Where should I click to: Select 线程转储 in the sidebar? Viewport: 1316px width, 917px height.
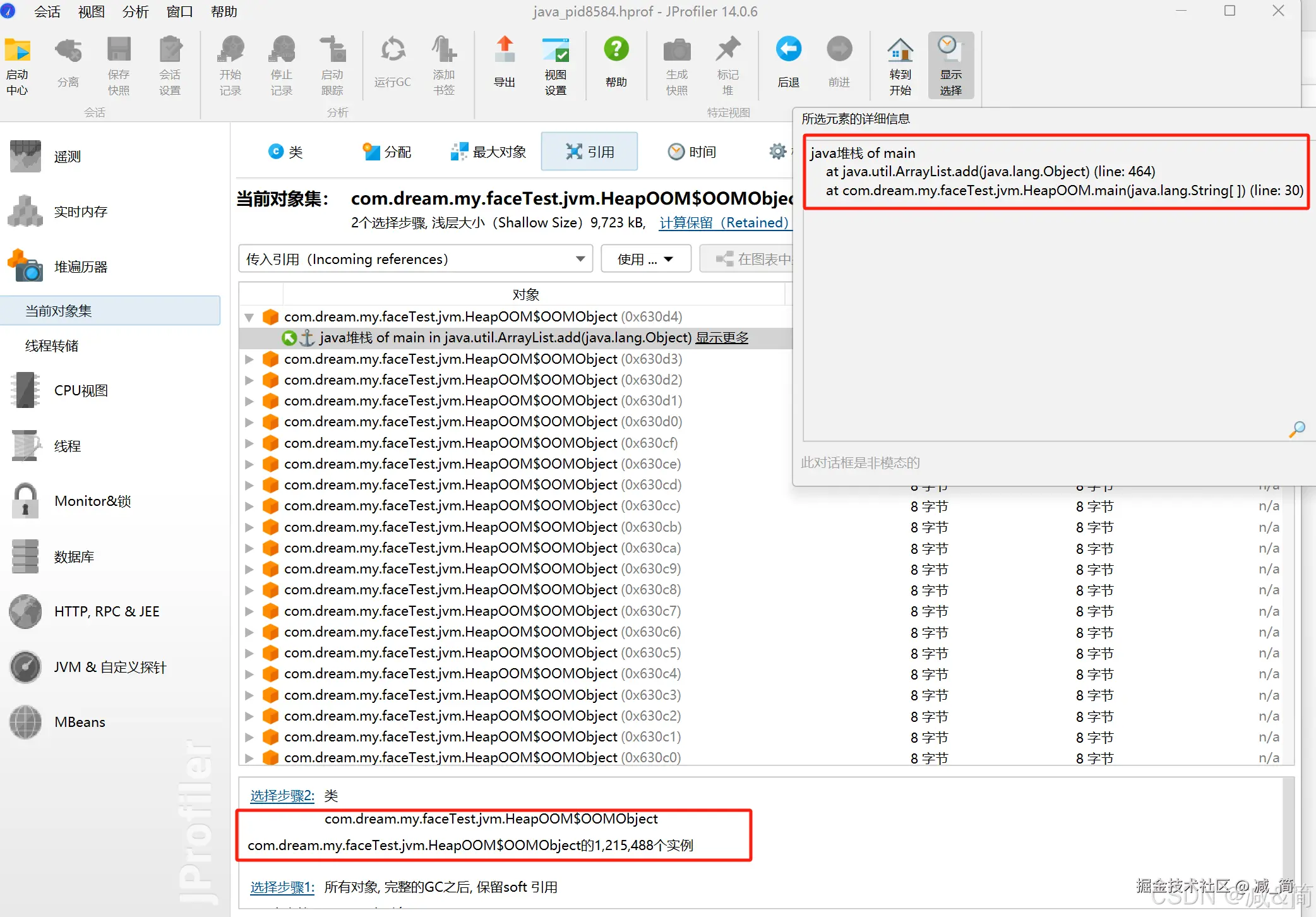coord(52,345)
